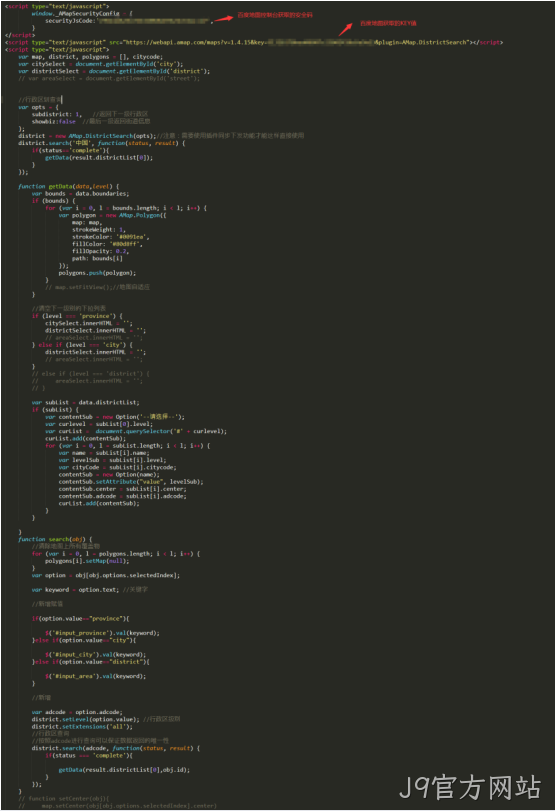The width and height of the screenshot is (555, 811).
Task: Click the red arrow pointing to the key parameter
Action: pyautogui.click(x=346, y=29)
